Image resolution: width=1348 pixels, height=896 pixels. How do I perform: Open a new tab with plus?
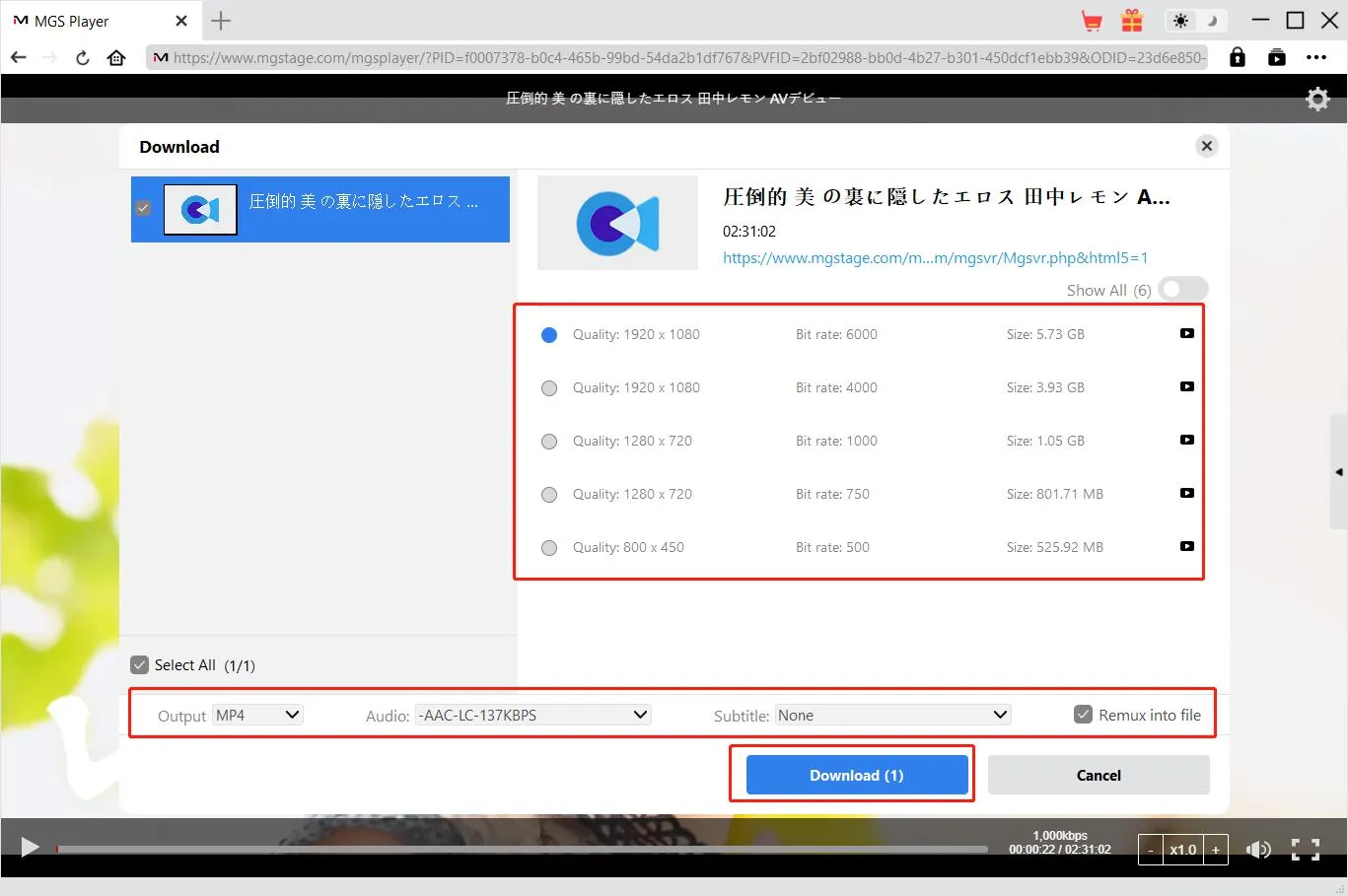pyautogui.click(x=221, y=21)
